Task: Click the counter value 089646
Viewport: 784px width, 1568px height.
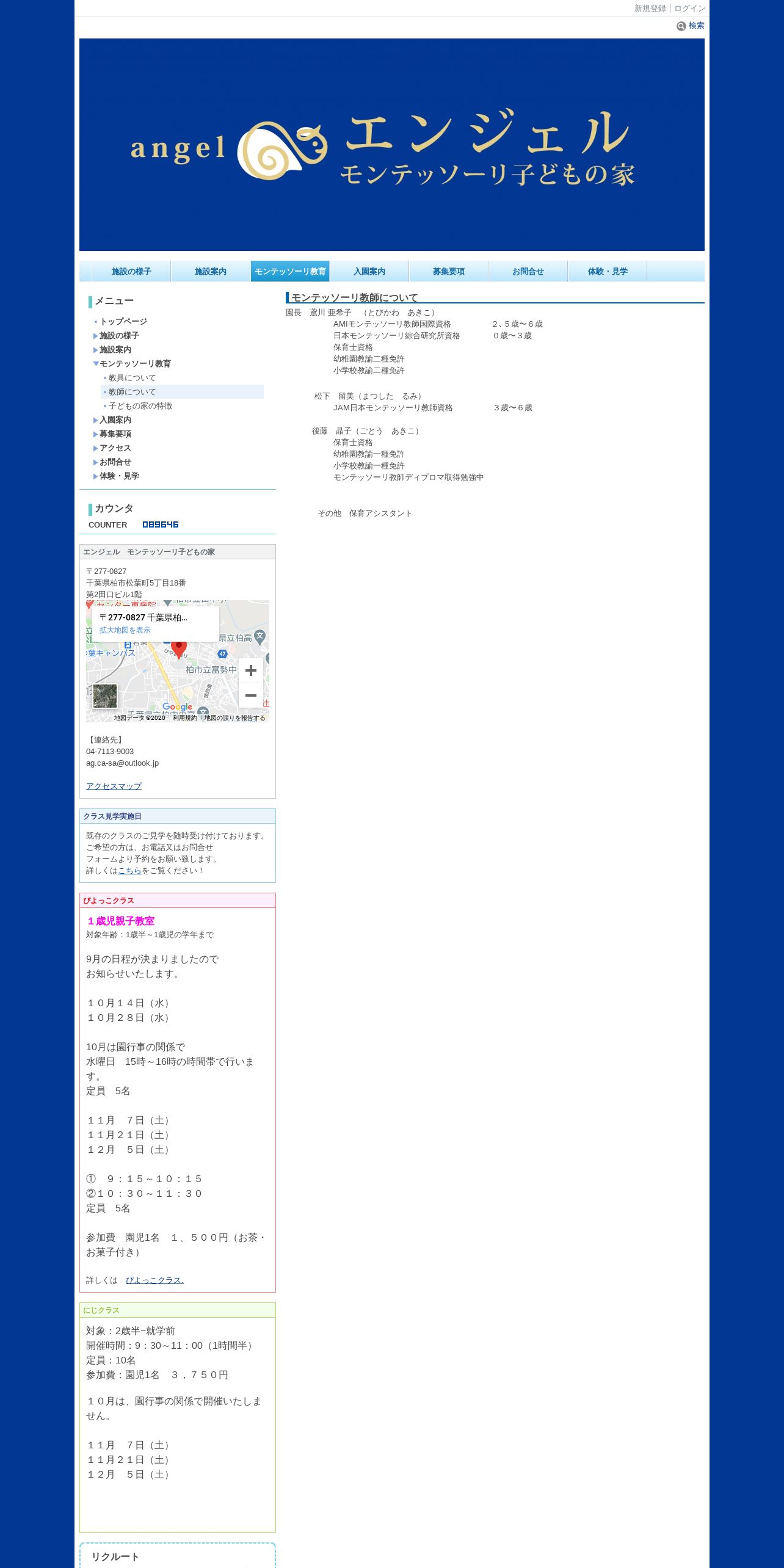Action: 161,524
